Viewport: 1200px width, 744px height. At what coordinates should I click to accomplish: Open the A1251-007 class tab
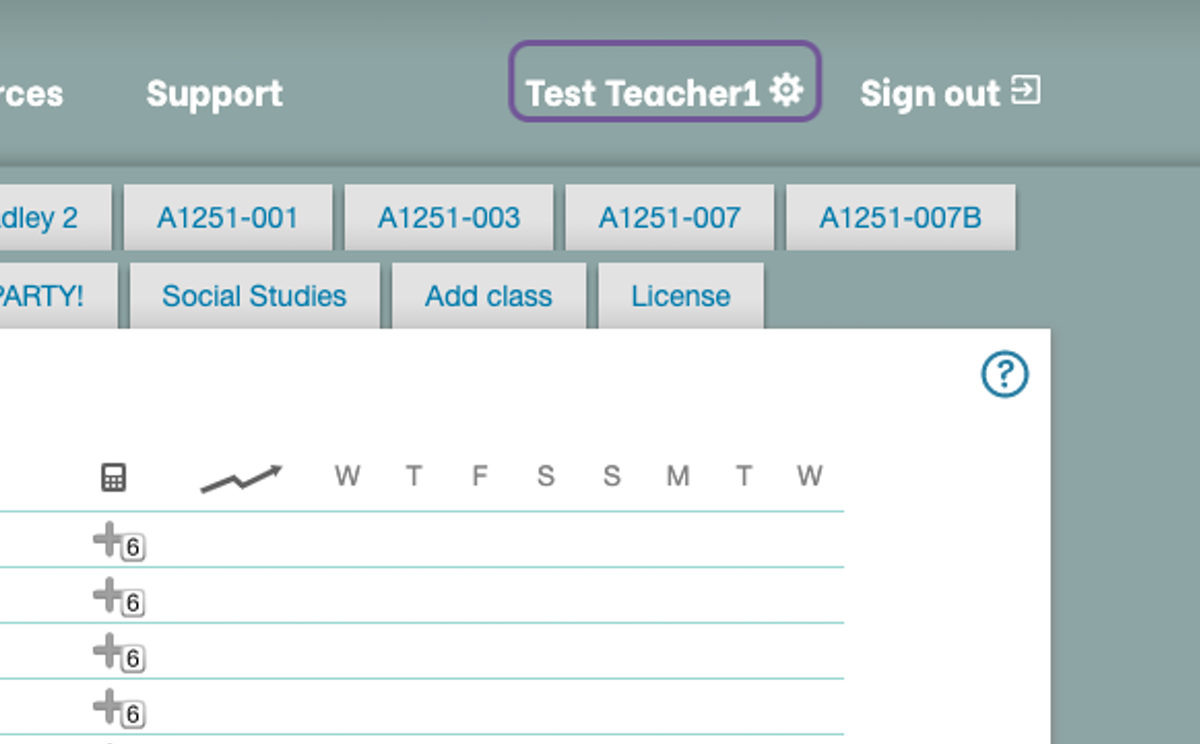pos(669,218)
